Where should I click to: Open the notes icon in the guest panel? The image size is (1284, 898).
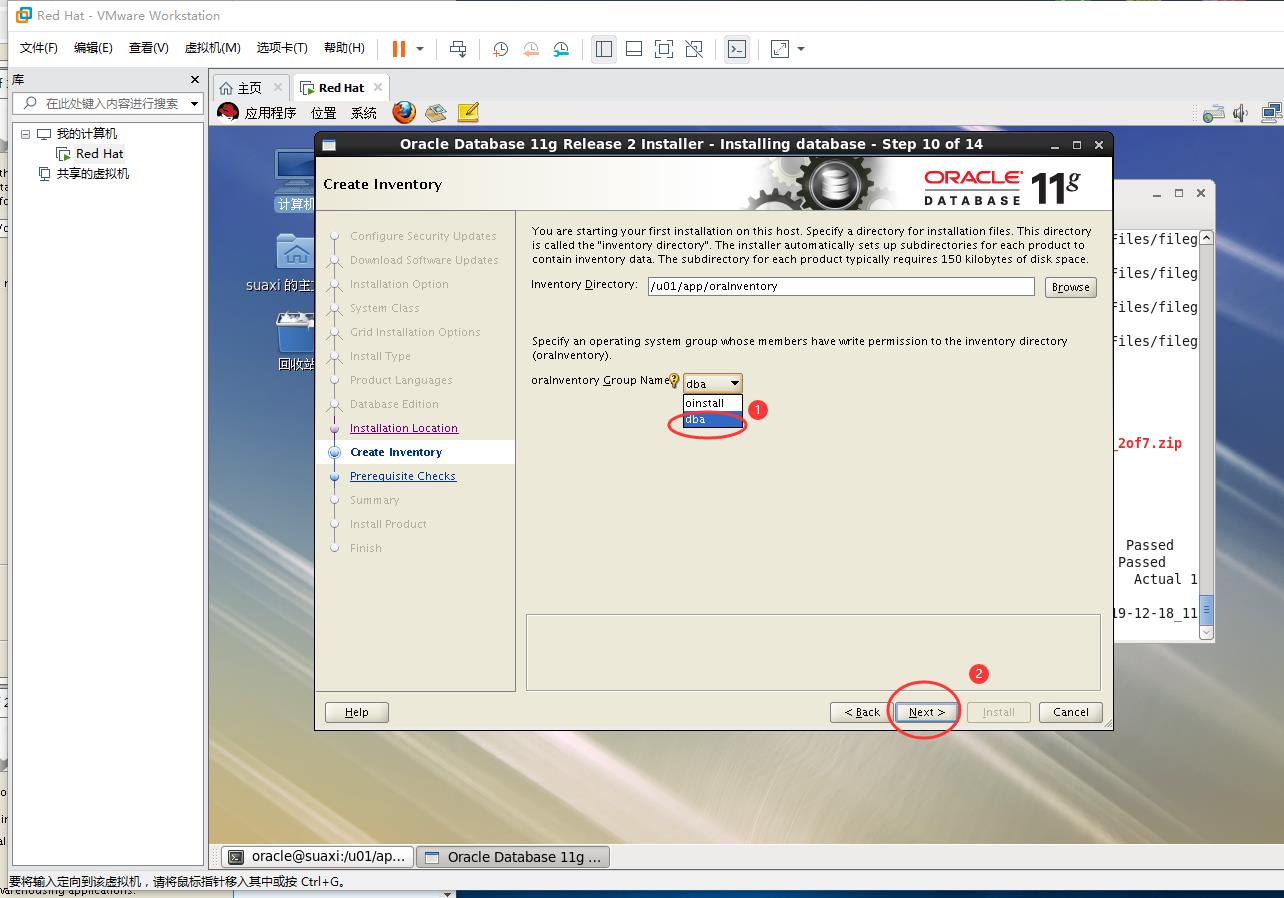tap(468, 112)
